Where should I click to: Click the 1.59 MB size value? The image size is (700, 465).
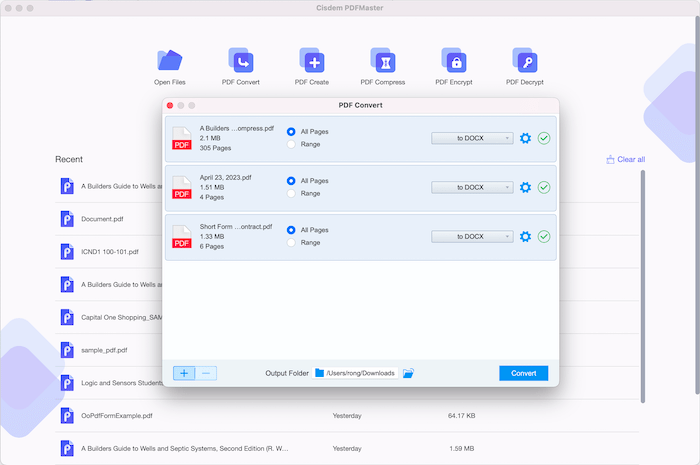tap(462, 448)
